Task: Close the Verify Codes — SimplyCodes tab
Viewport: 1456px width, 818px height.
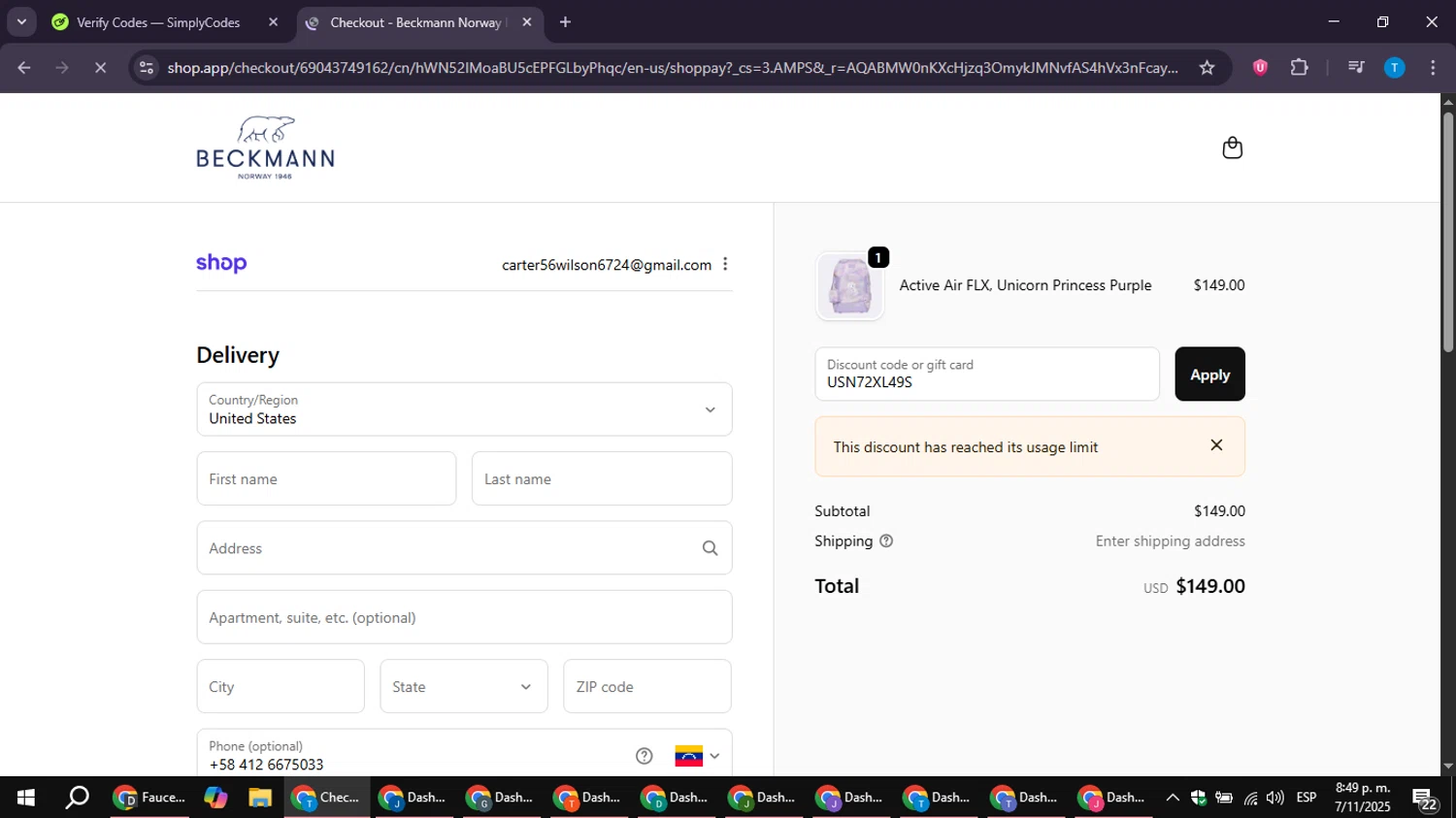Action: point(273,21)
